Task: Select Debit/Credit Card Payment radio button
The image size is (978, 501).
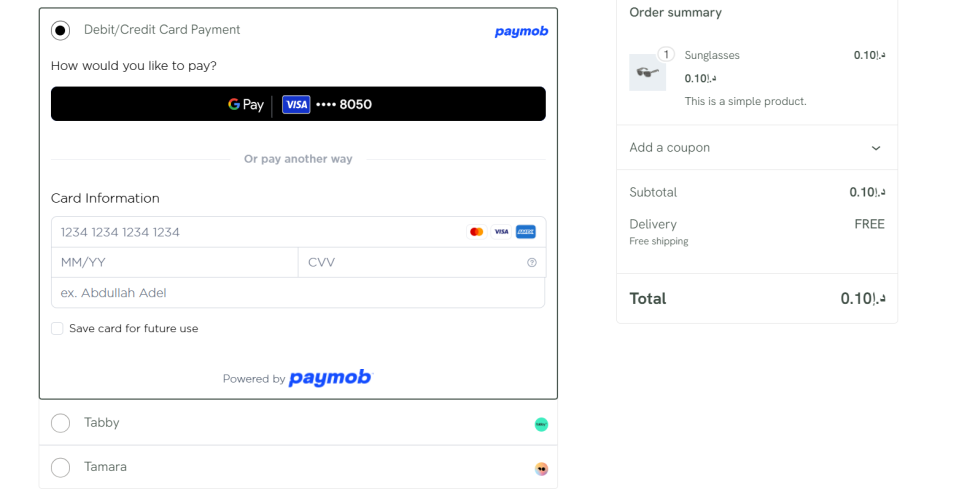Action: [61, 30]
